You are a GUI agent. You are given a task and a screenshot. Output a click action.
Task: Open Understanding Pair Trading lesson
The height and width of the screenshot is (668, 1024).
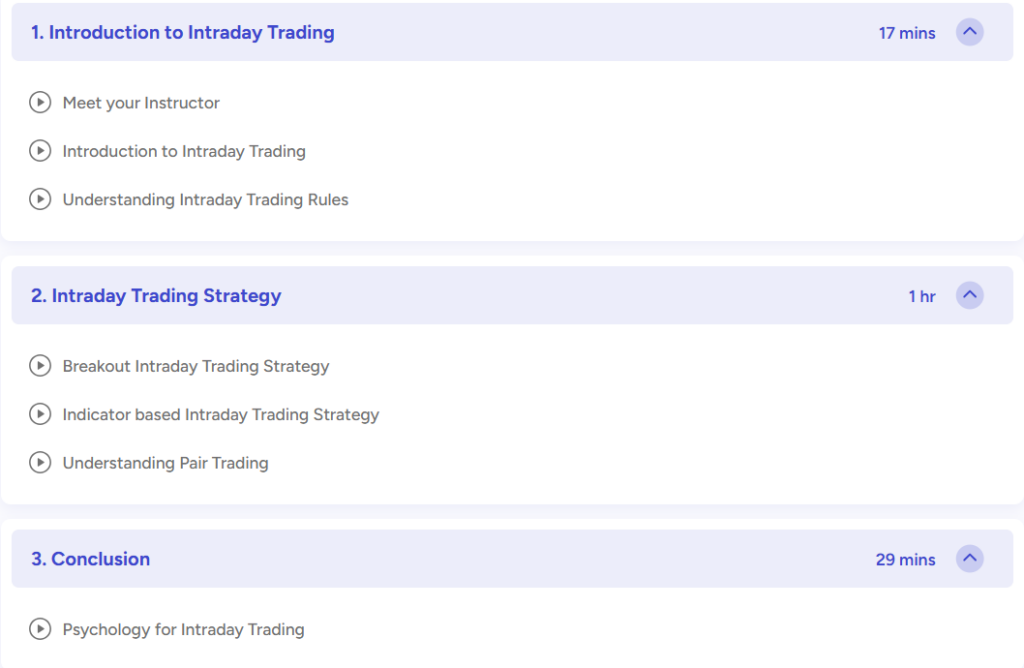click(x=165, y=463)
